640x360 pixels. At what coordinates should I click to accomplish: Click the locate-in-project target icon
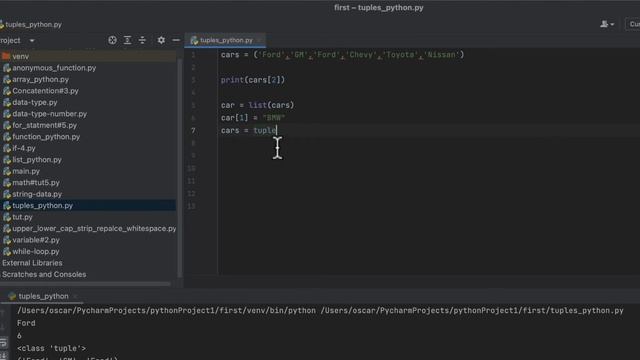(x=112, y=40)
